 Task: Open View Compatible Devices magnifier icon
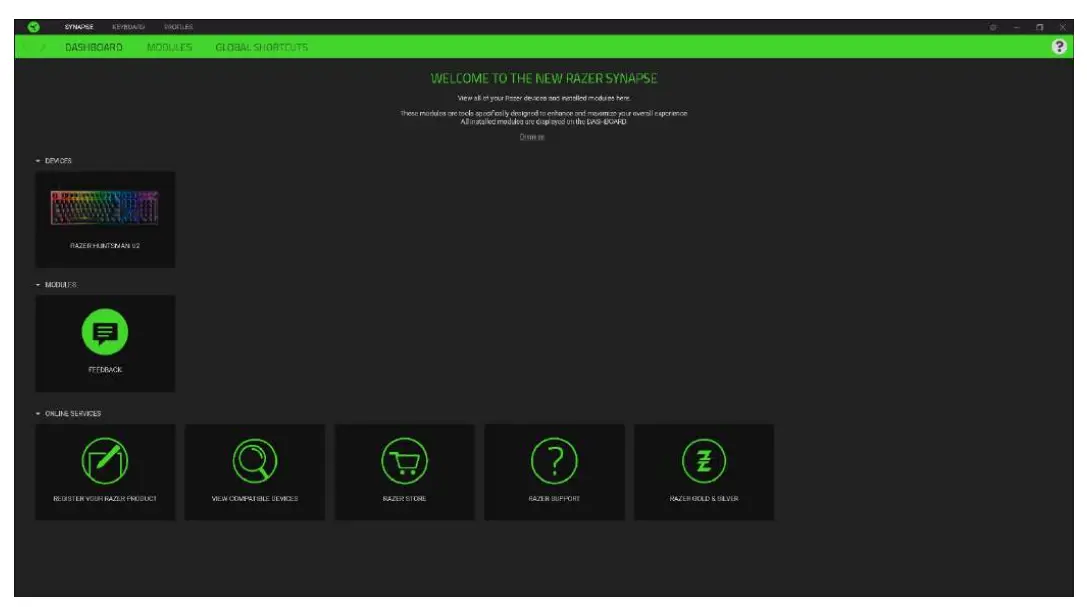[x=254, y=461]
